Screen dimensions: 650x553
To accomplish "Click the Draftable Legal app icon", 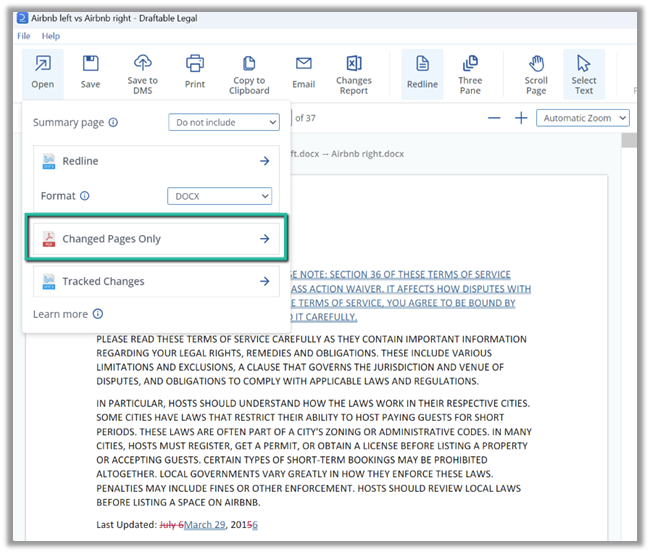I will pyautogui.click(x=22, y=18).
